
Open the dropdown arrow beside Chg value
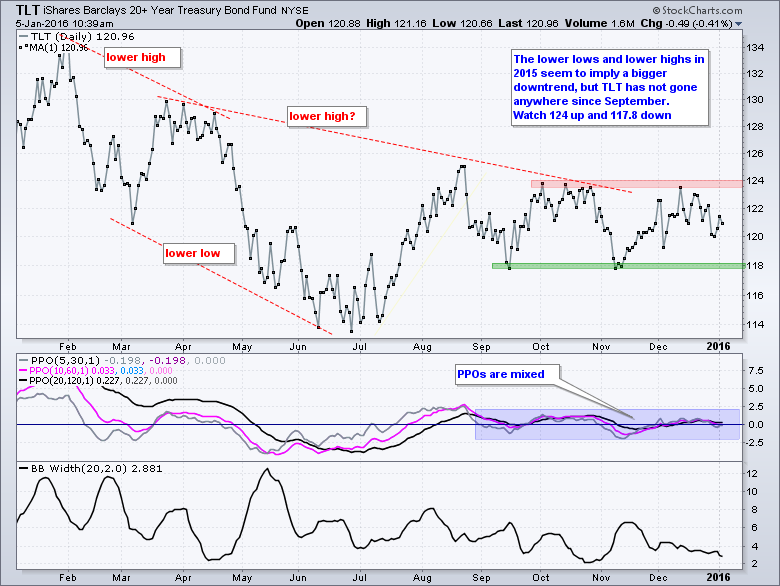(739, 22)
